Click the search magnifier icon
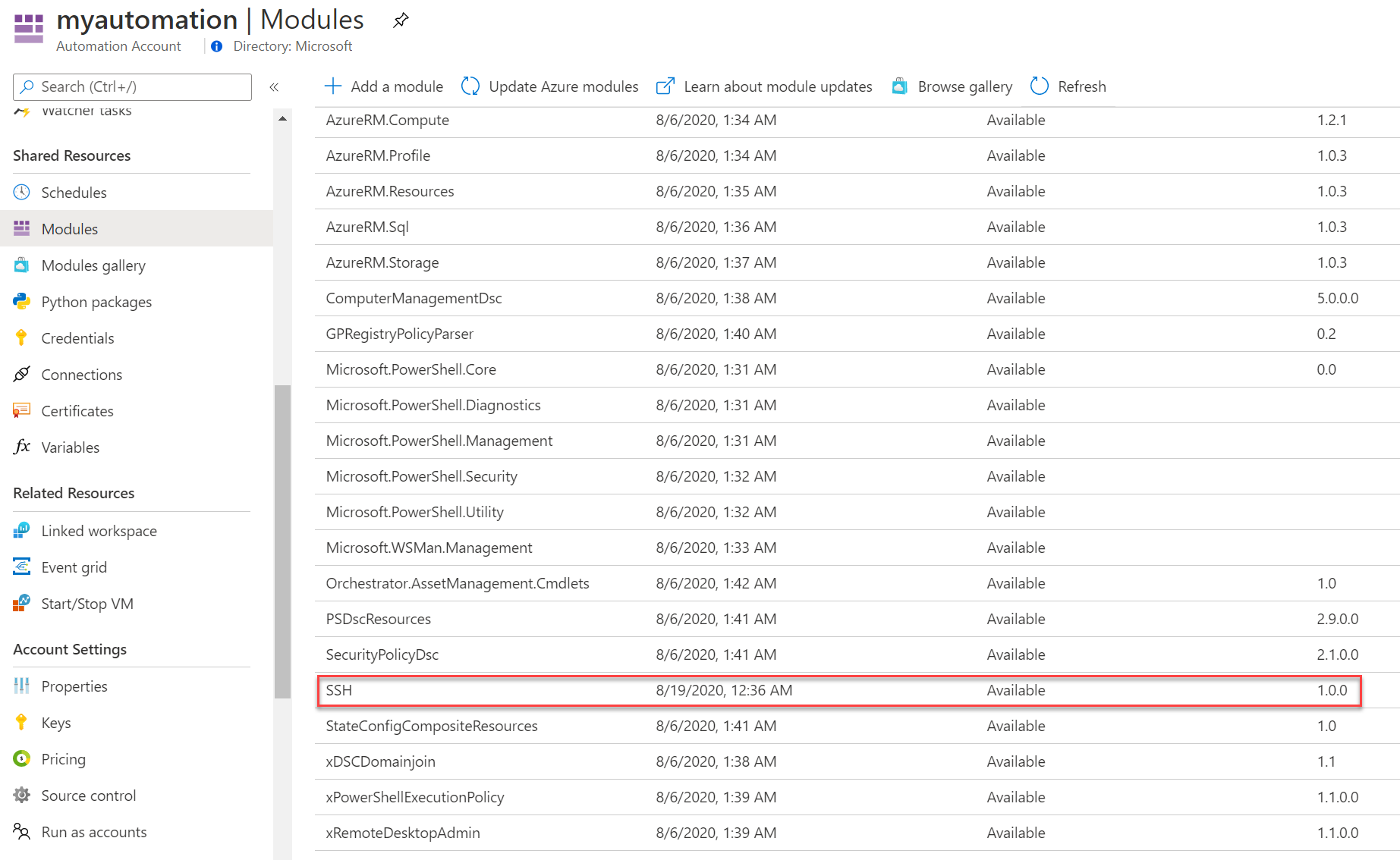1400x860 pixels. click(27, 86)
